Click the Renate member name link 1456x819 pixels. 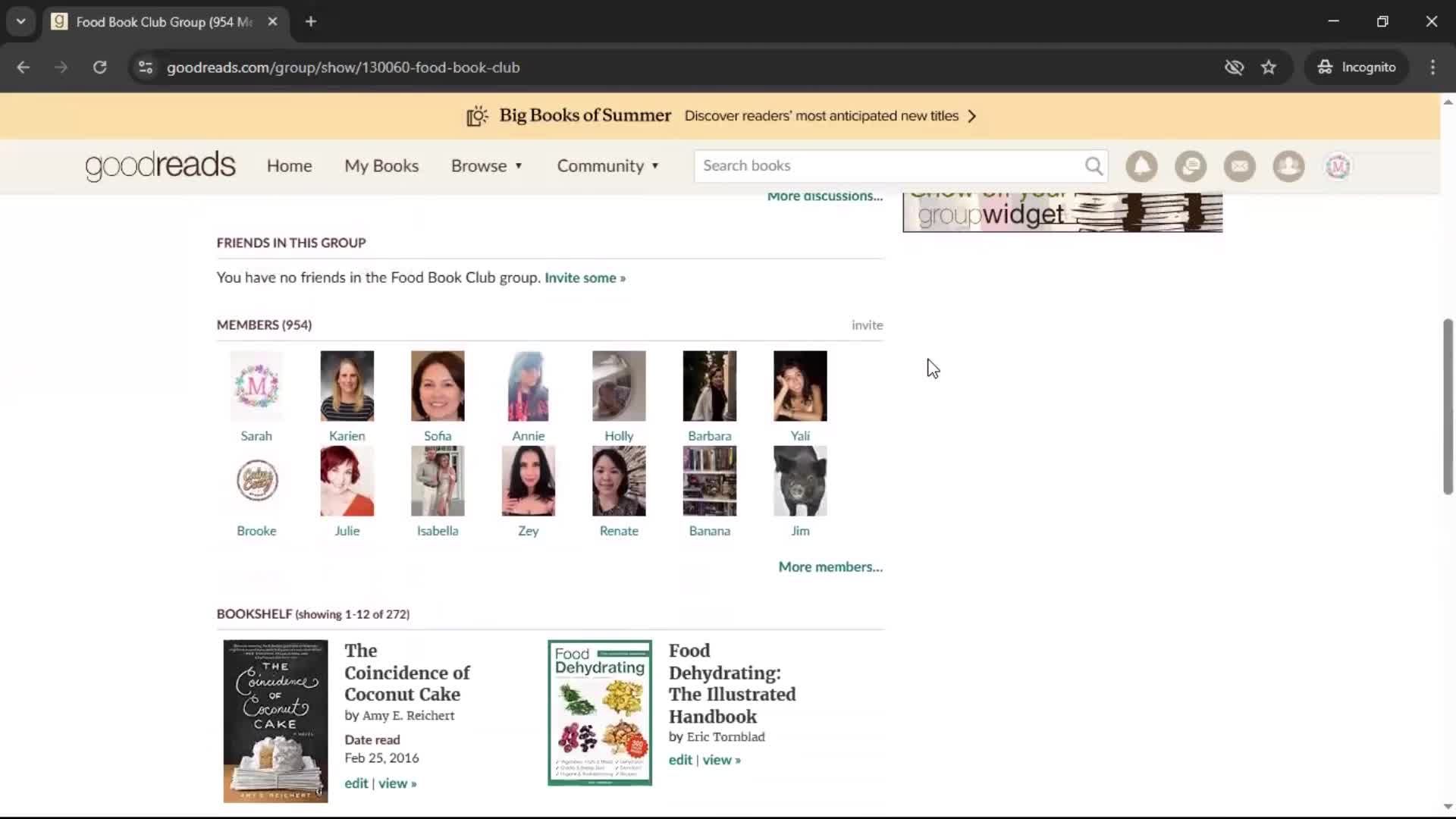(x=619, y=531)
